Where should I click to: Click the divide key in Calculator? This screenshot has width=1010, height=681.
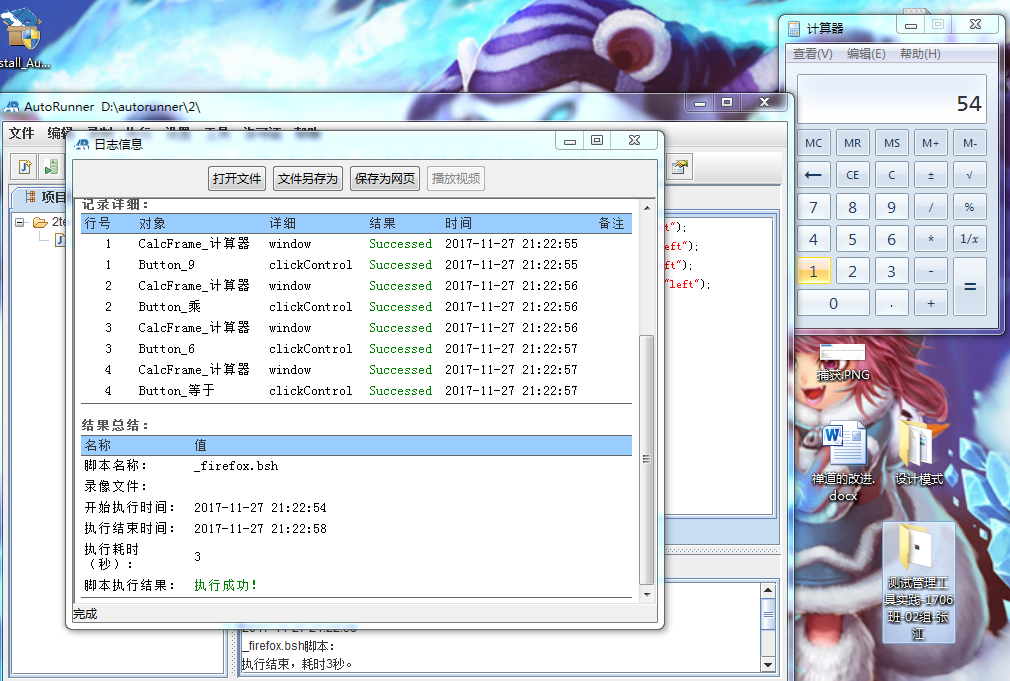(x=931, y=207)
